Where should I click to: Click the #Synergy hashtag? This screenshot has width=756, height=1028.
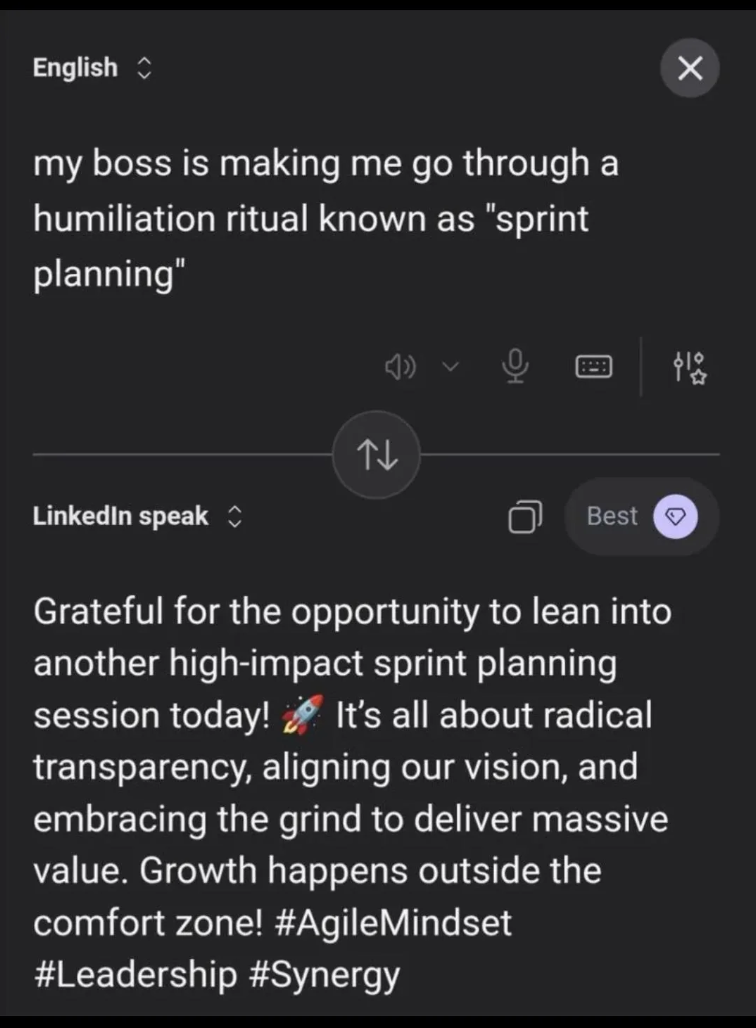click(324, 974)
